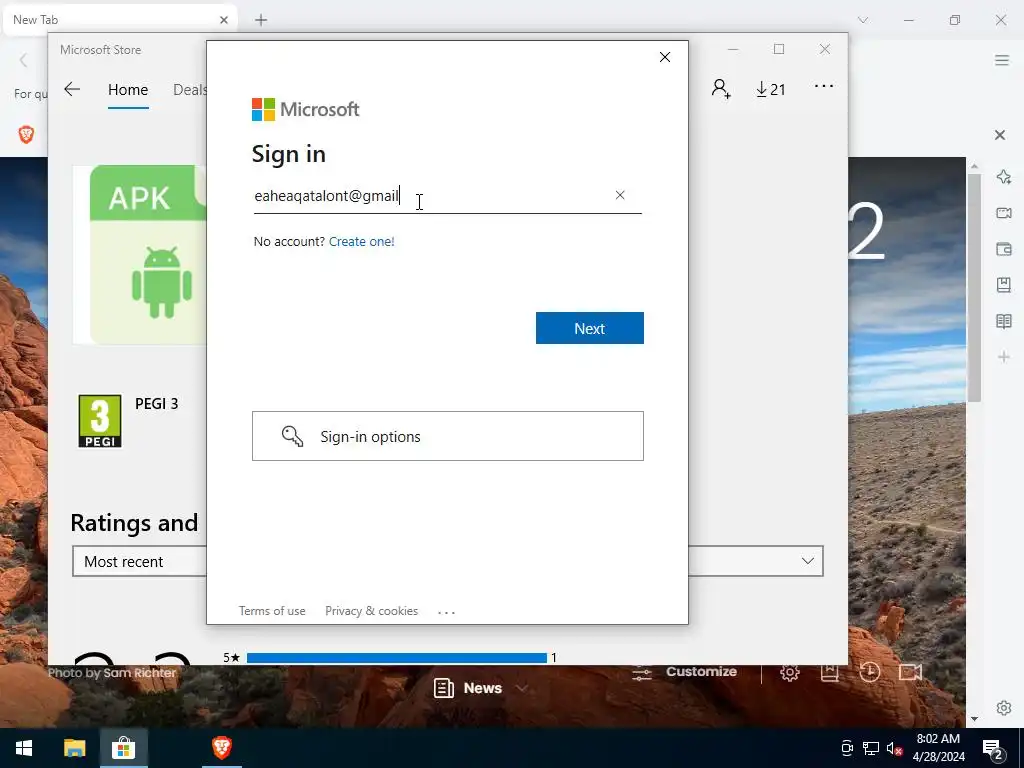
Task: Open the notification center
Action: pos(994,750)
